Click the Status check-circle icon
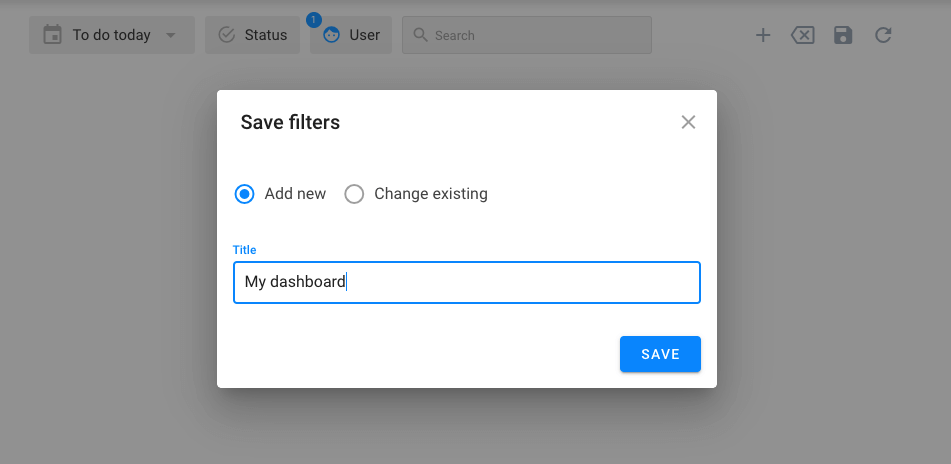951x464 pixels. point(226,35)
